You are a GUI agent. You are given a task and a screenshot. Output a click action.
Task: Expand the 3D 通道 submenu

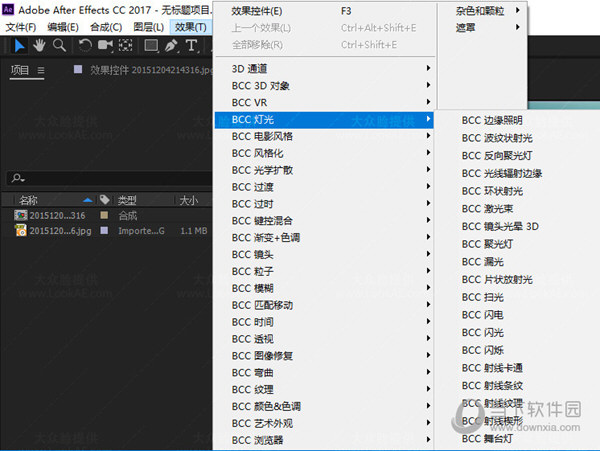[x=324, y=68]
